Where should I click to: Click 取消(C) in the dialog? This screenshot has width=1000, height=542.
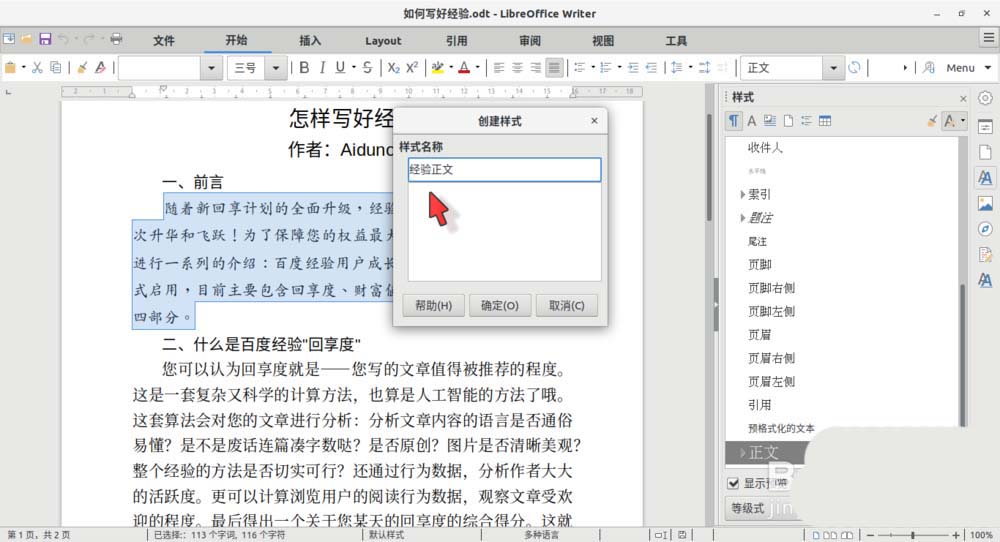tap(567, 305)
